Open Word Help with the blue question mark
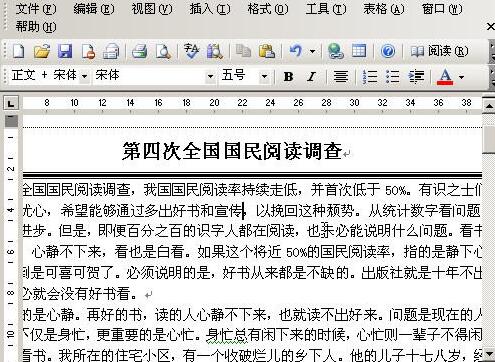 (x=388, y=51)
